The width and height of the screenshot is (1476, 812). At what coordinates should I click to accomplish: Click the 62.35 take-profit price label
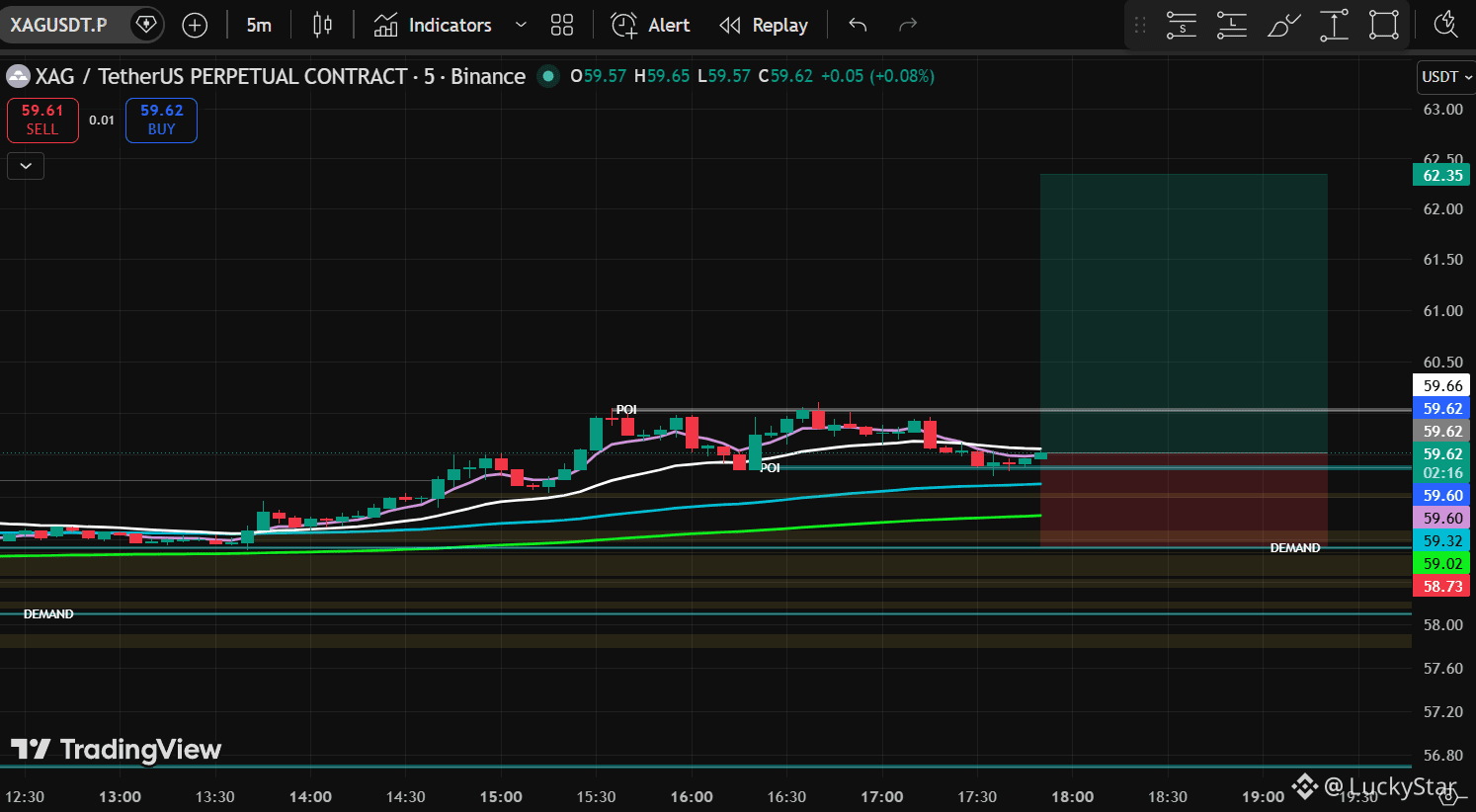[1441, 176]
